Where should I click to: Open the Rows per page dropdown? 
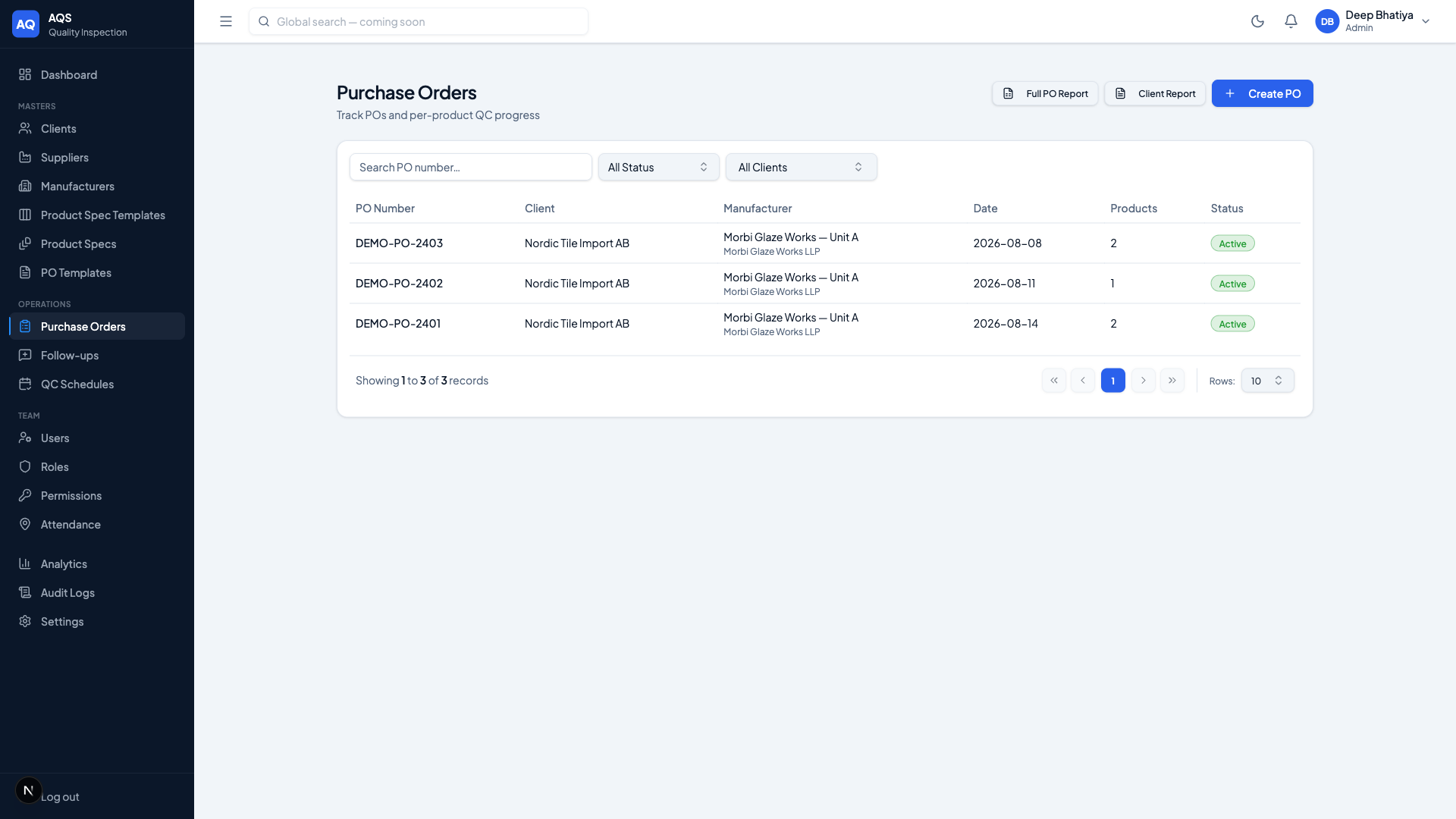pos(1267,381)
